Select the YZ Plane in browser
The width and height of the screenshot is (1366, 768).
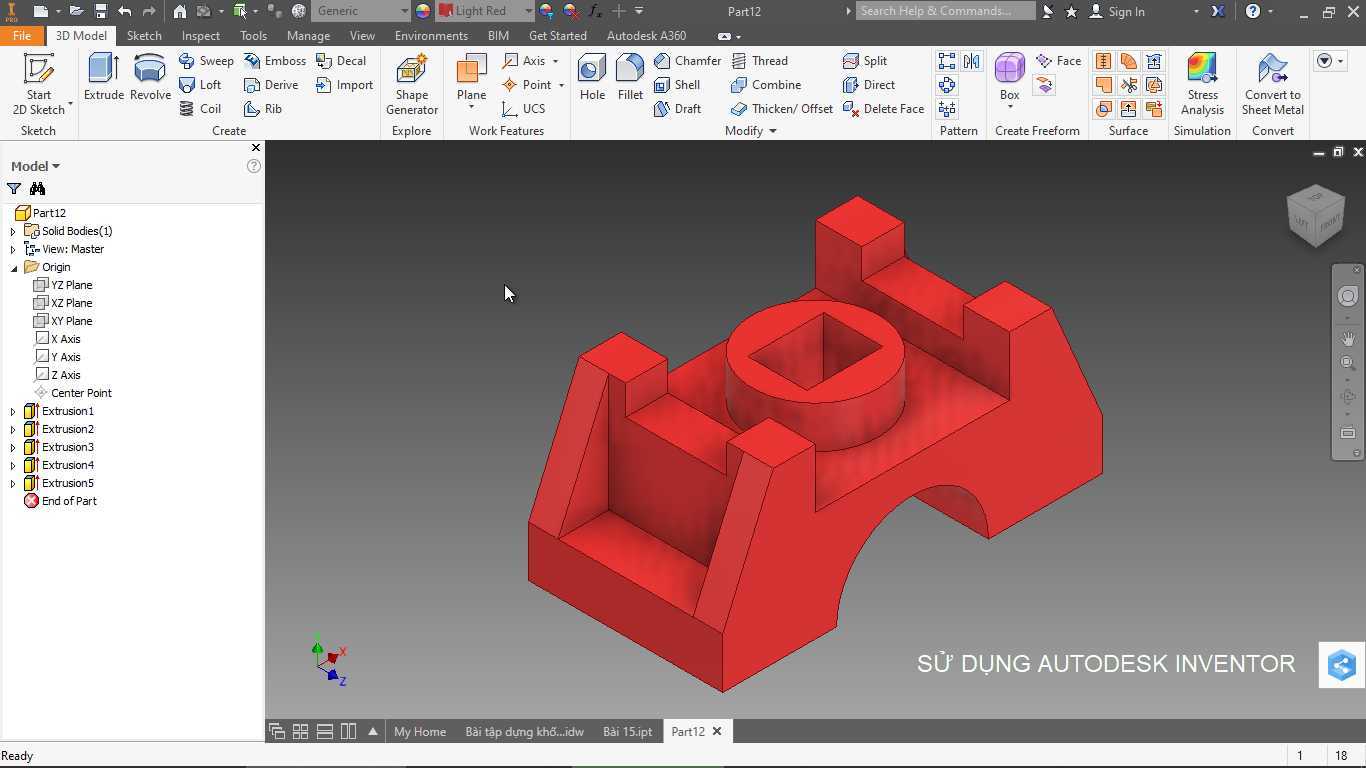(x=63, y=285)
